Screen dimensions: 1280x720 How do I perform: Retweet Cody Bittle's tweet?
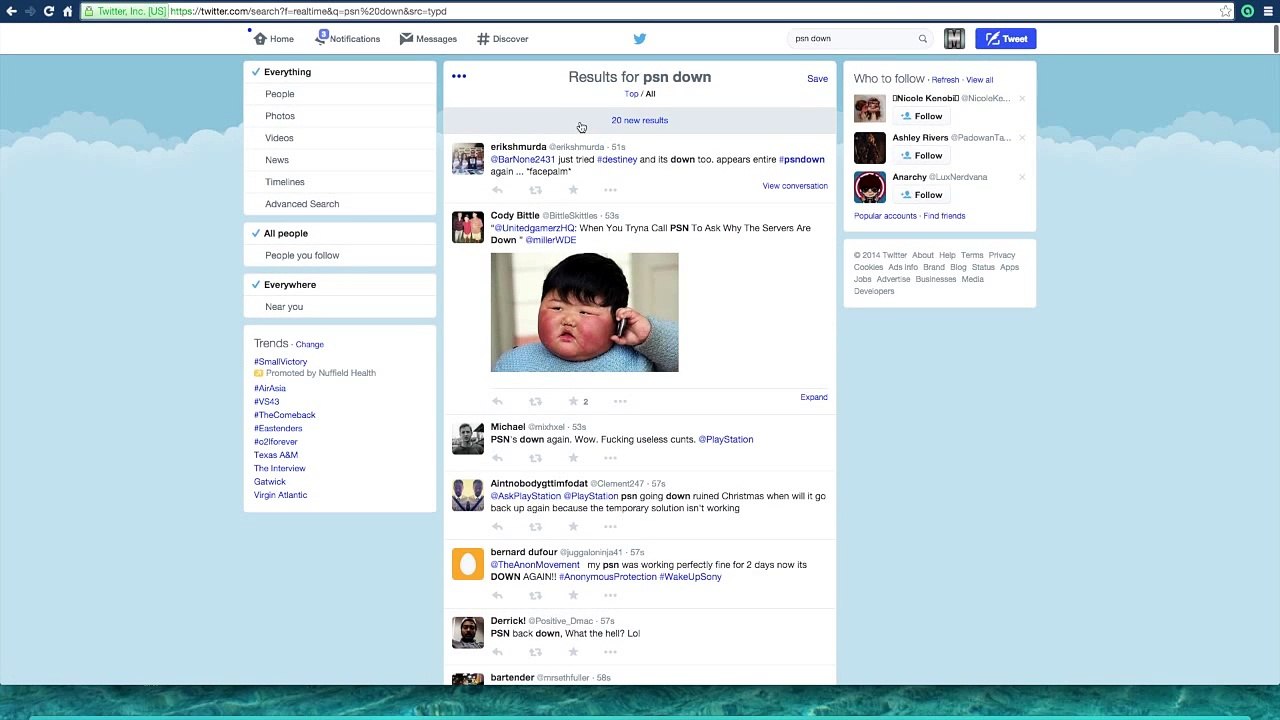point(535,401)
